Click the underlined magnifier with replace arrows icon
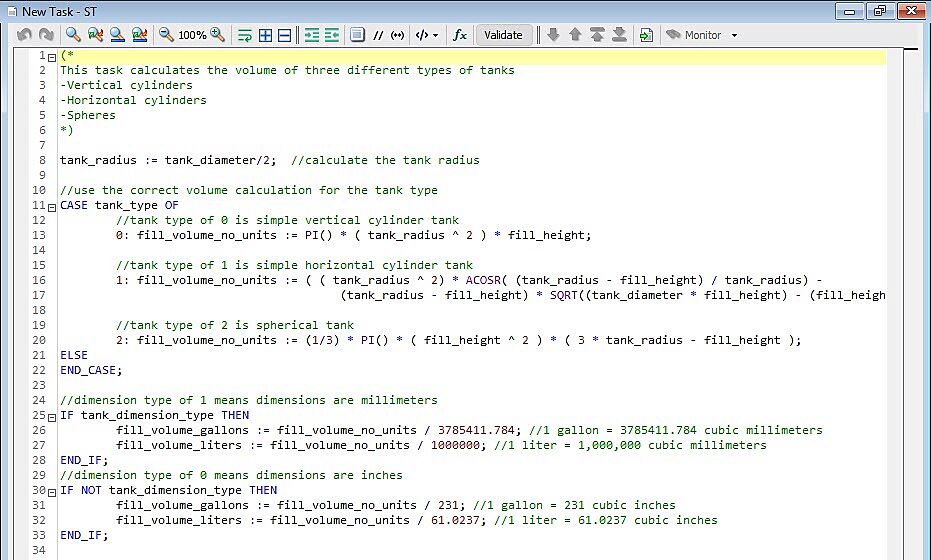The height and width of the screenshot is (560, 931). click(x=140, y=35)
